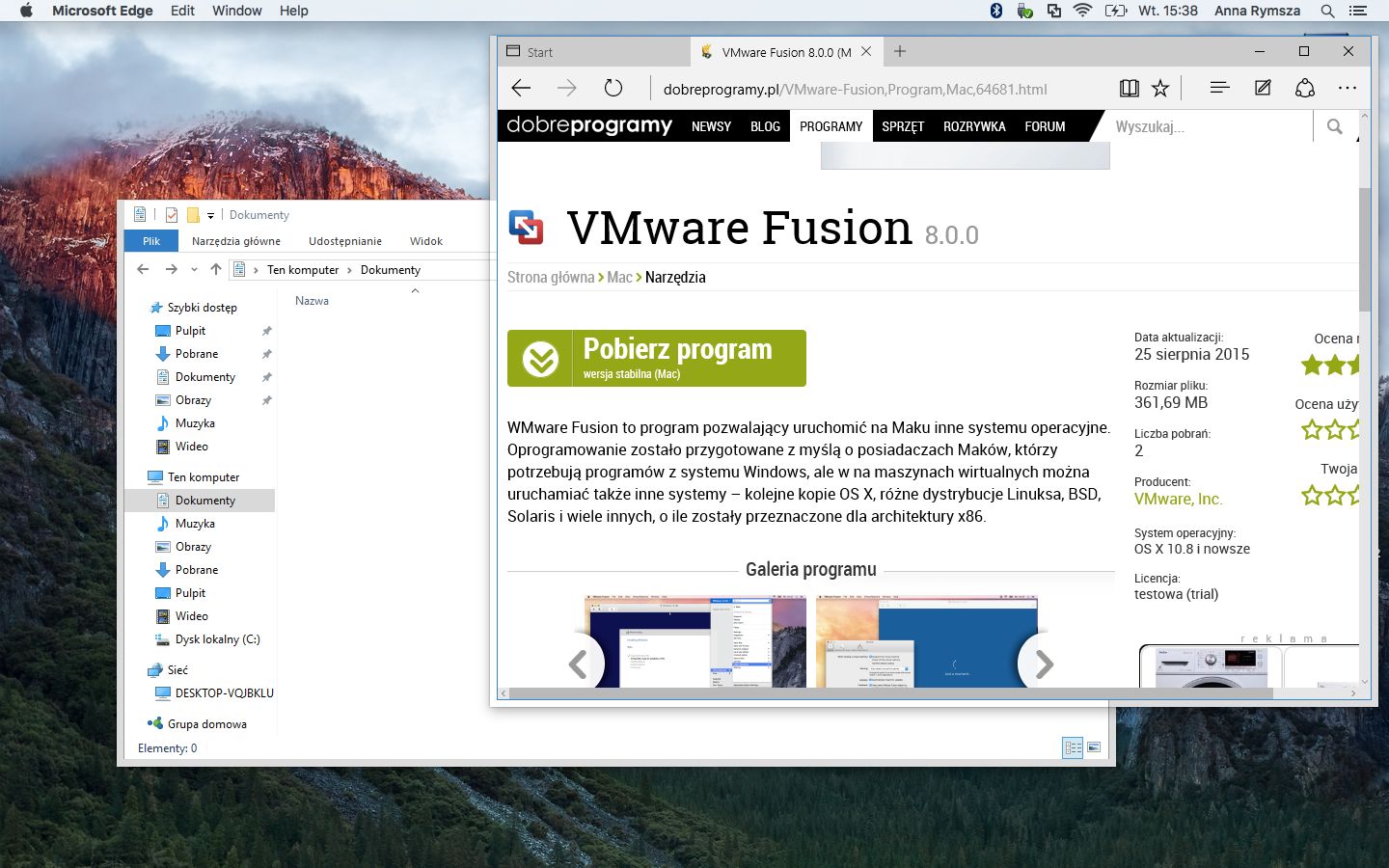Go forward in File Explorer
The image size is (1389, 868).
point(171,270)
